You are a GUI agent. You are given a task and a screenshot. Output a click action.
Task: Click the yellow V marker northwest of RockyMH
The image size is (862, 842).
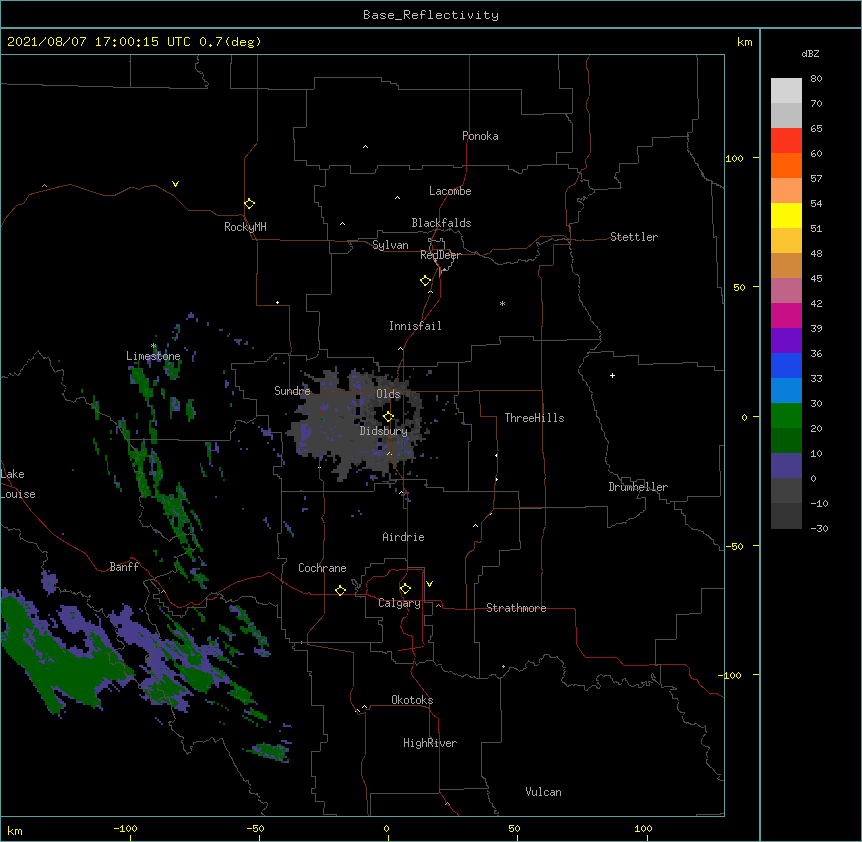[175, 184]
